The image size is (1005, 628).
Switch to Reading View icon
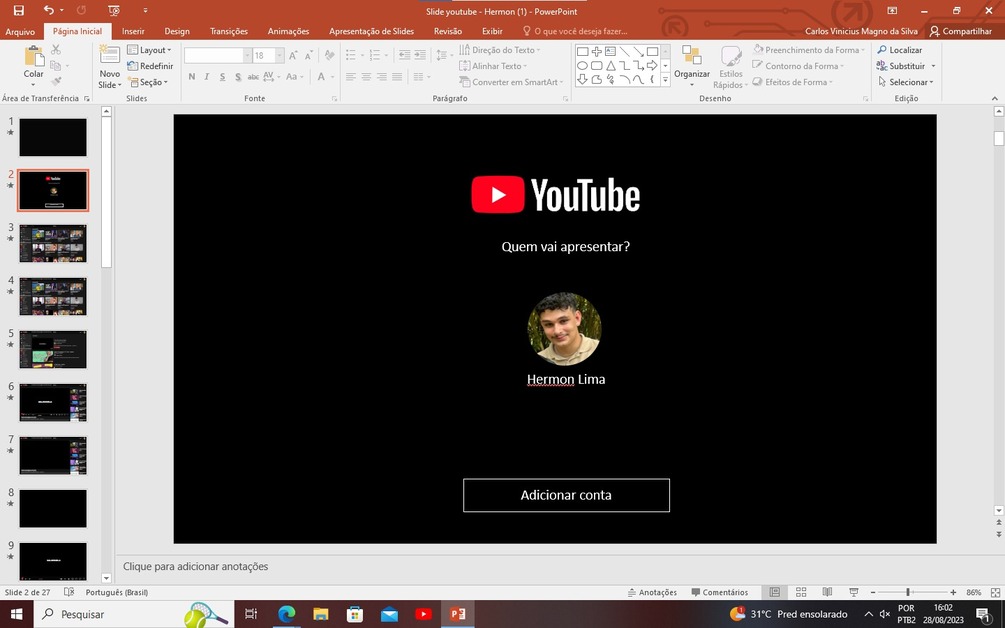[827, 592]
